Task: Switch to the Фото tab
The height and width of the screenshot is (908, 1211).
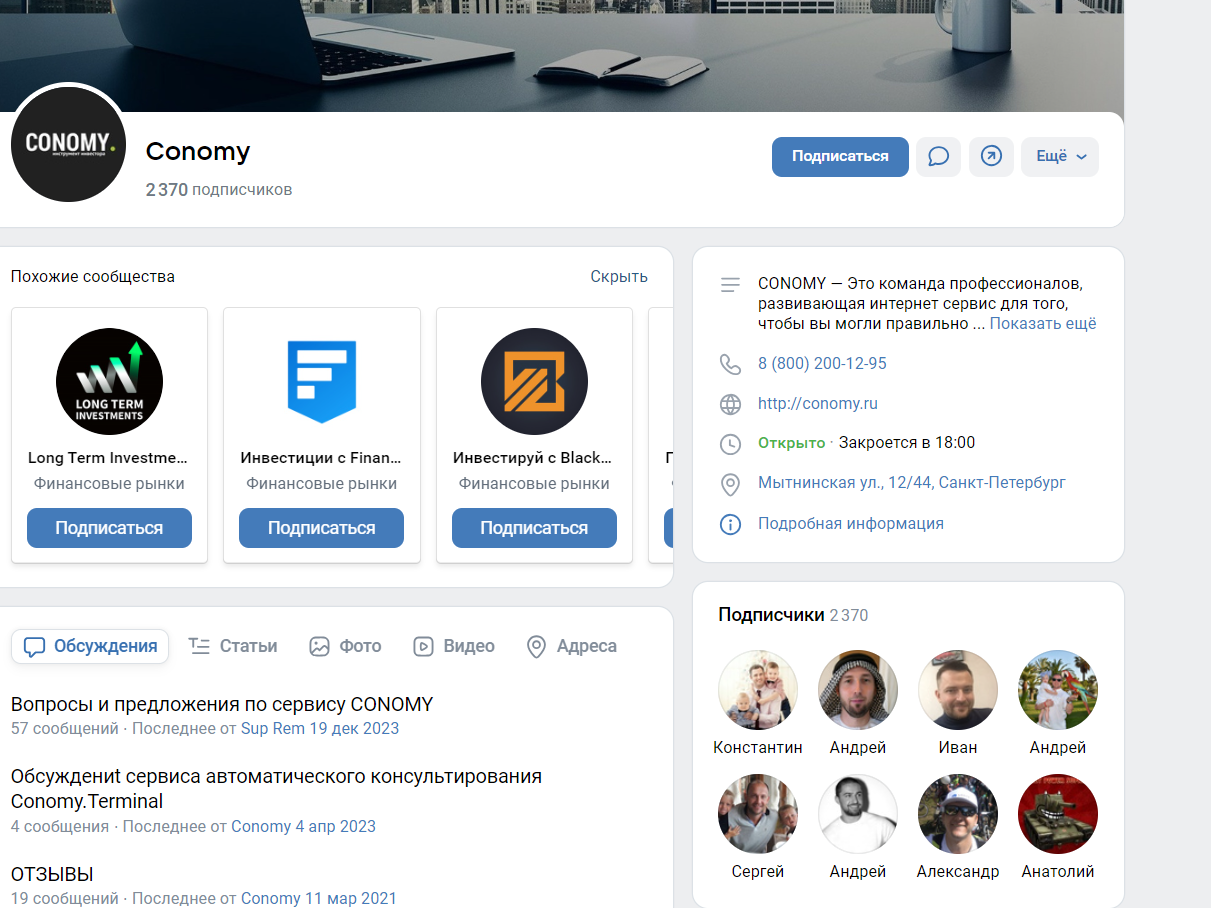Action: tap(345, 646)
